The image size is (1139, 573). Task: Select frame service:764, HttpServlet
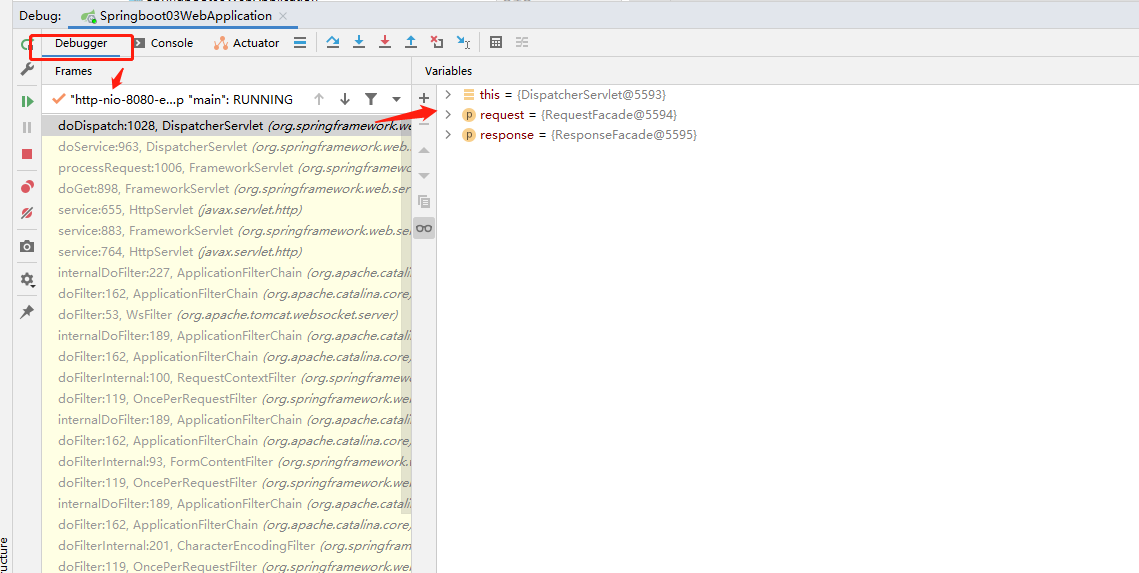click(x=227, y=252)
